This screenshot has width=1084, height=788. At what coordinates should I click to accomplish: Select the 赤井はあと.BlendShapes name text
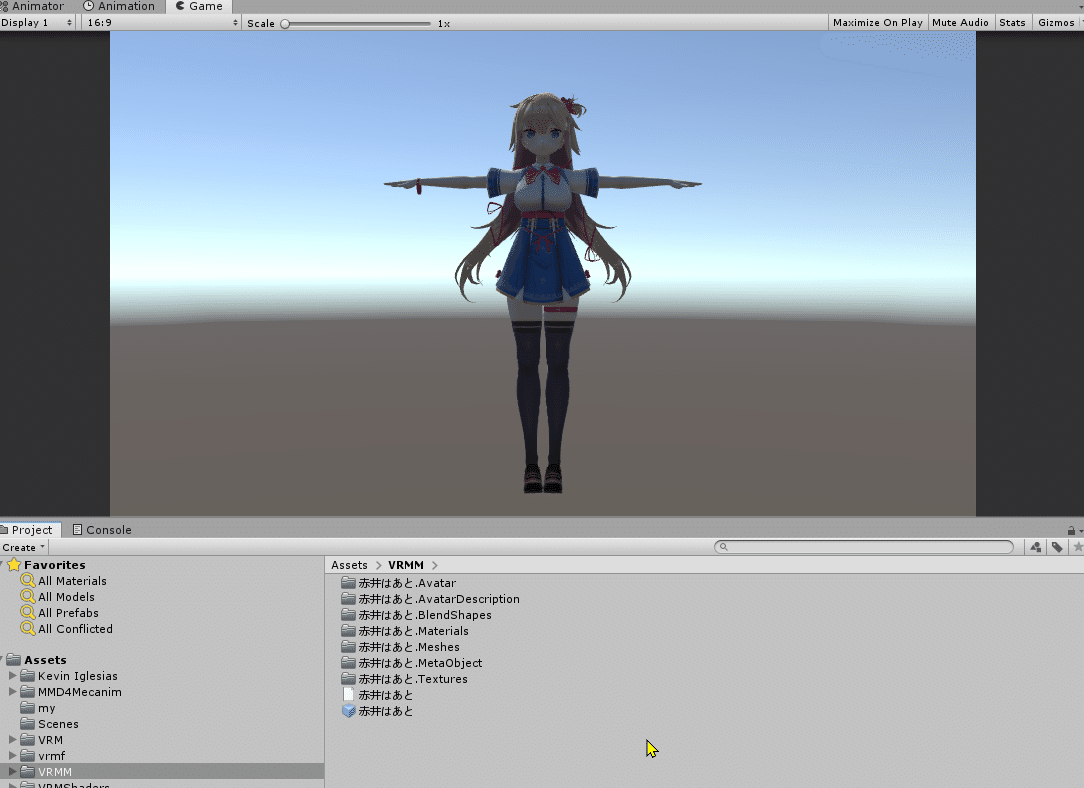coord(425,615)
